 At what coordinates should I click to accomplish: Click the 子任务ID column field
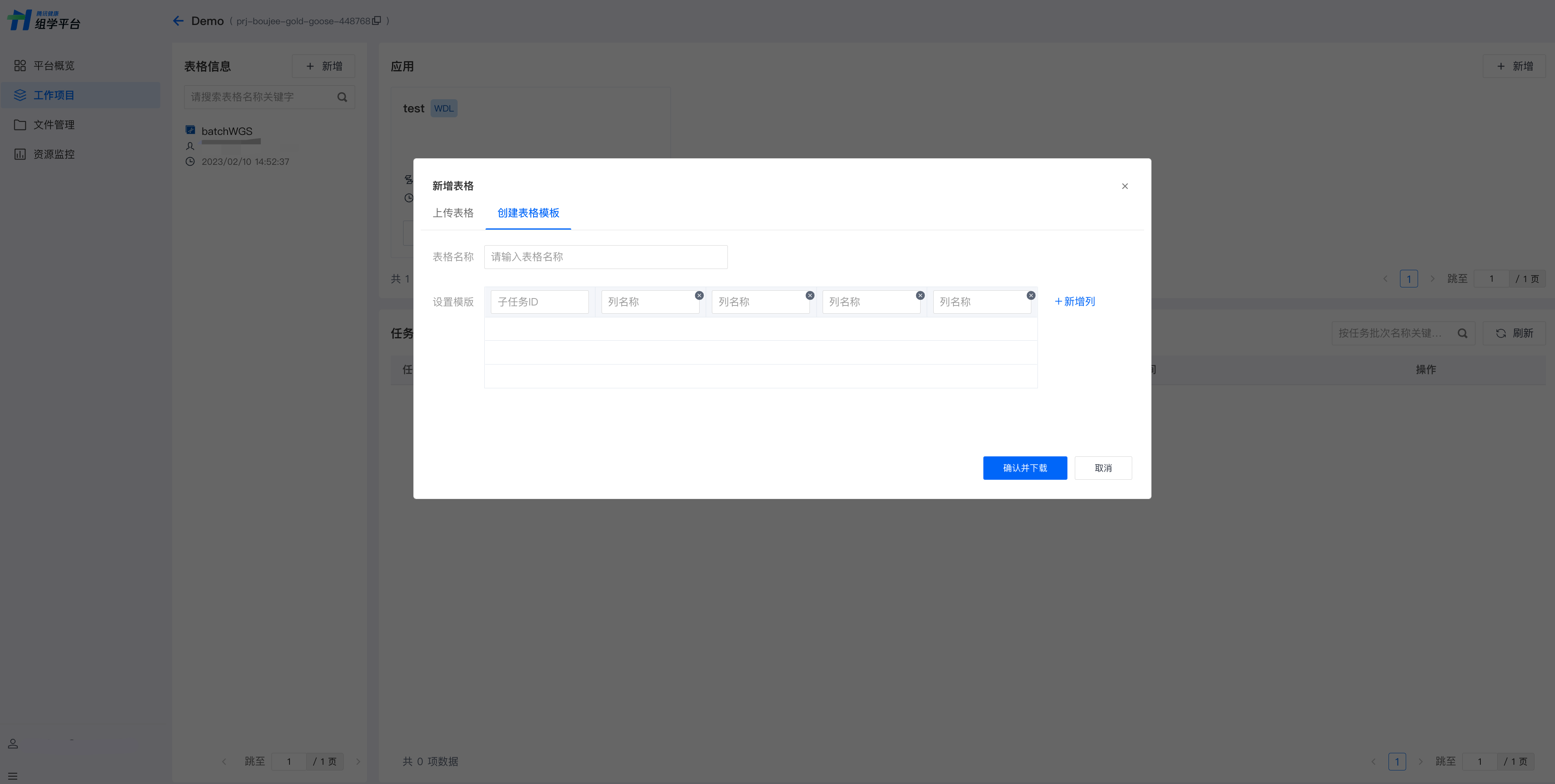tap(539, 302)
